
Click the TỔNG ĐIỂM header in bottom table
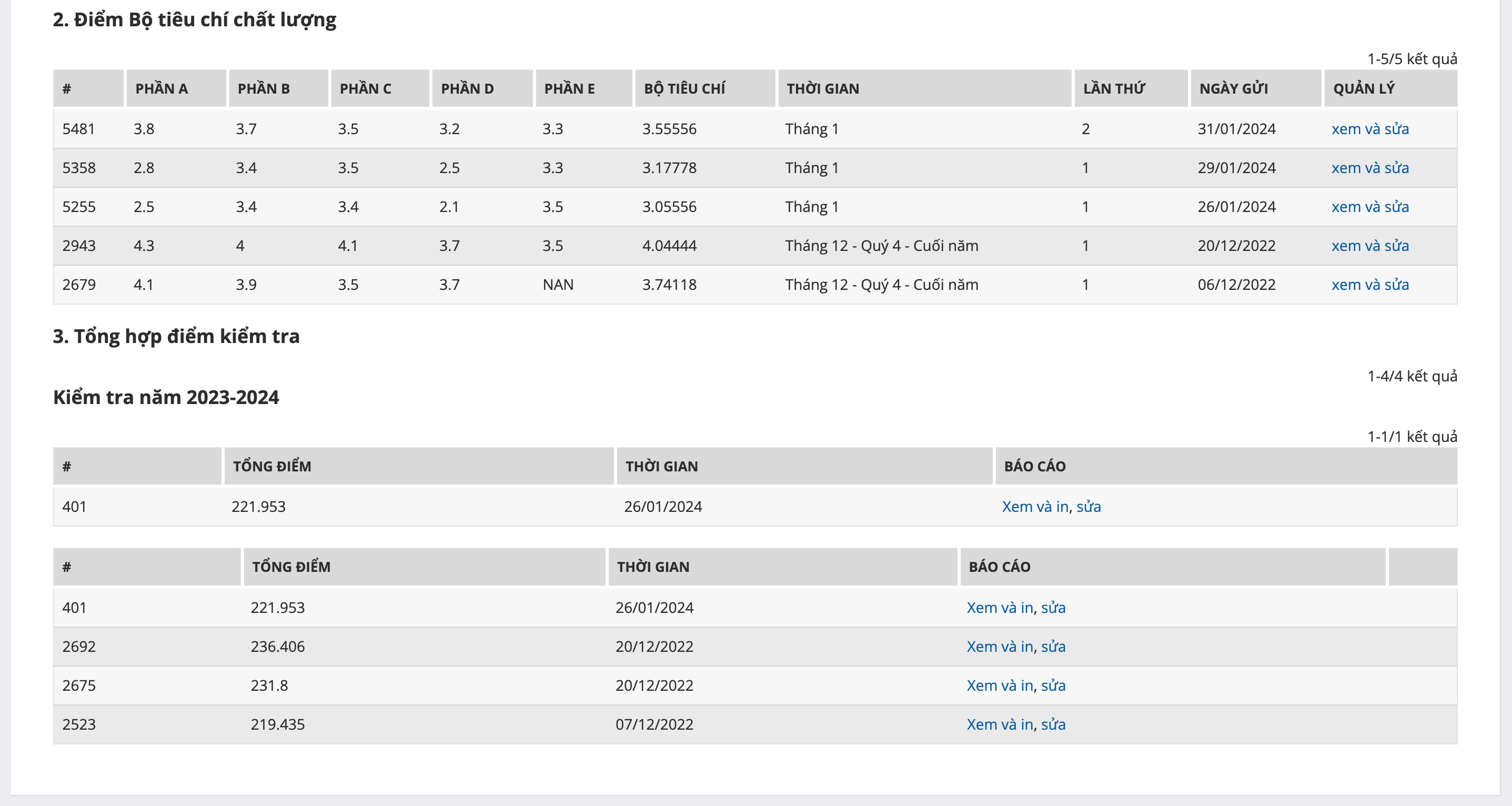pyautogui.click(x=291, y=567)
